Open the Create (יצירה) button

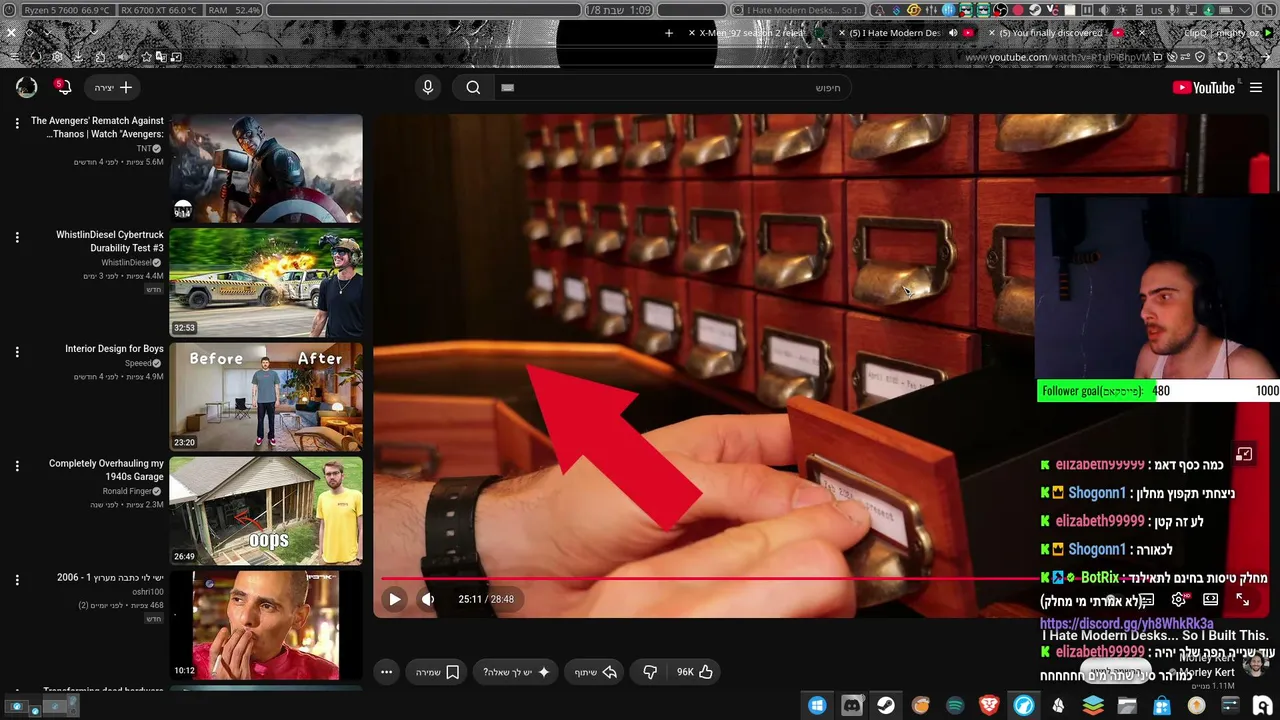coord(112,88)
